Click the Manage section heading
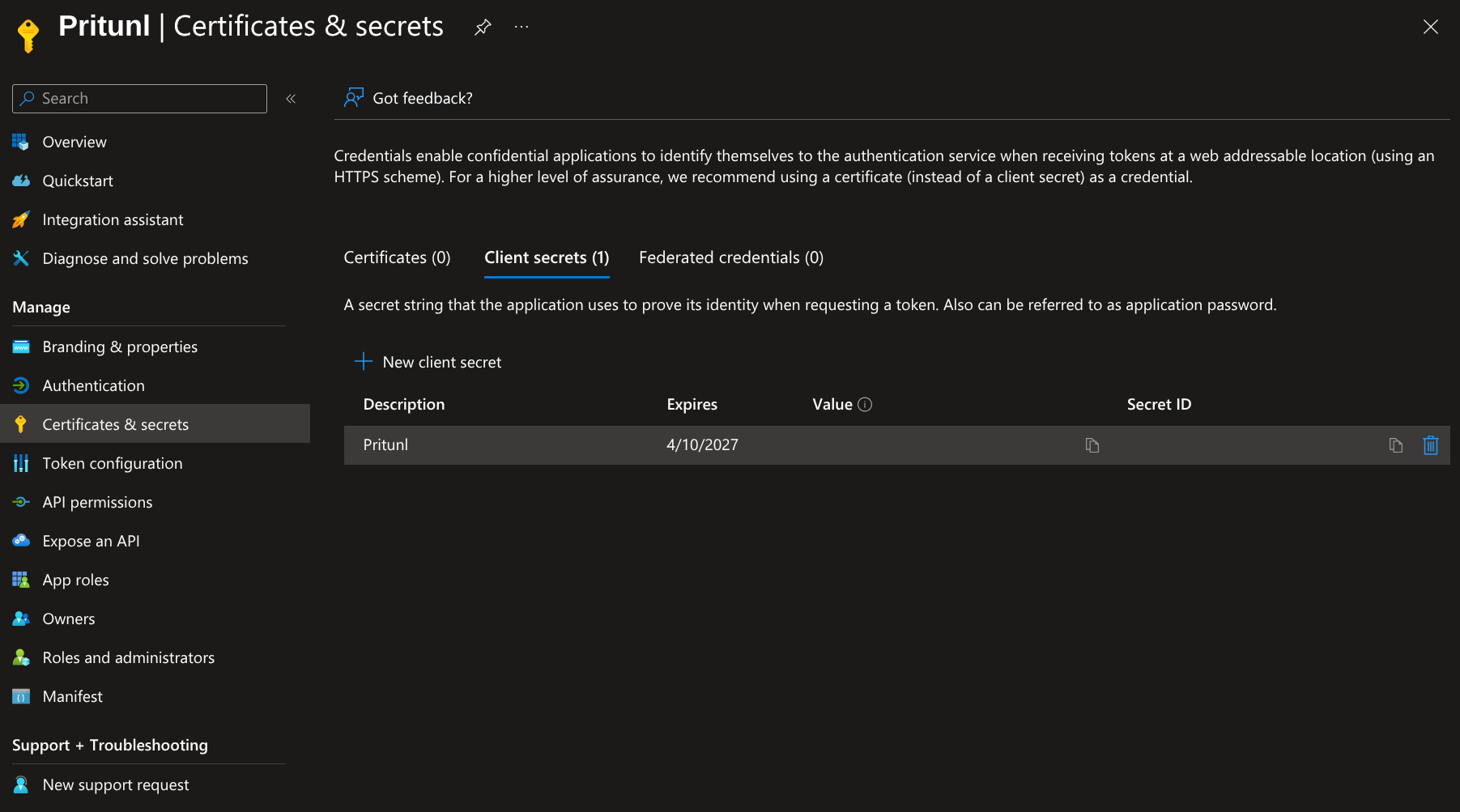The width and height of the screenshot is (1460, 812). pos(41,308)
